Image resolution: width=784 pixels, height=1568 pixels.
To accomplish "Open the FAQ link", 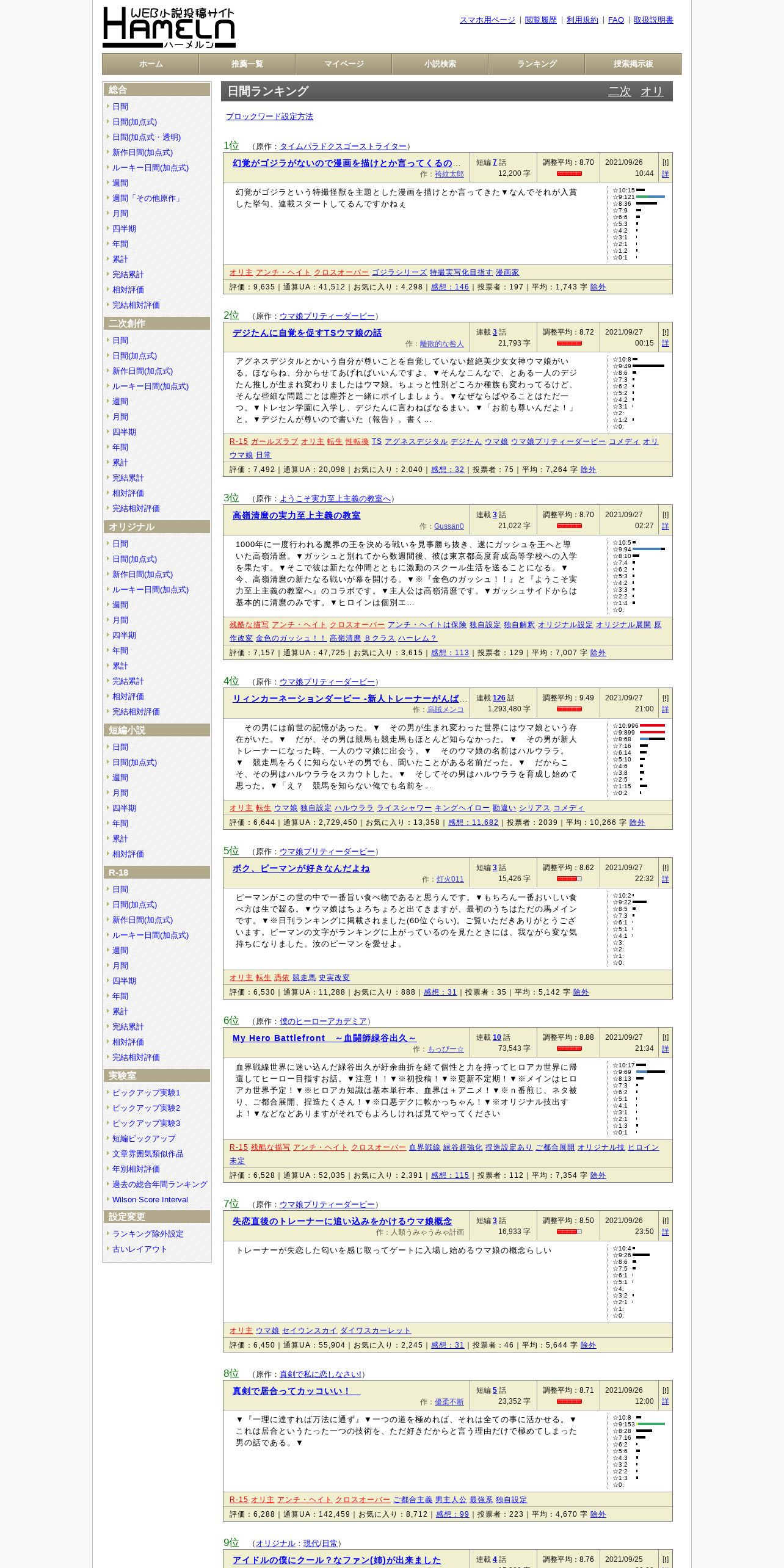I will coord(616,20).
